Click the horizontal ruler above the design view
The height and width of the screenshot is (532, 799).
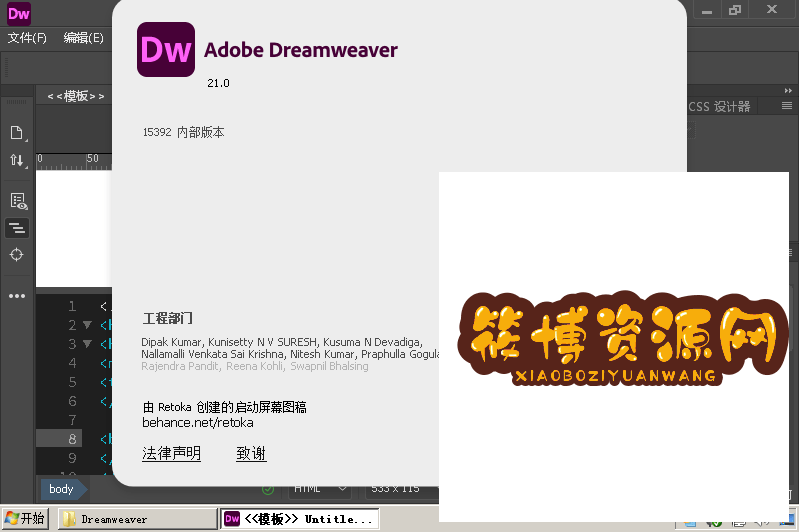pos(74,161)
